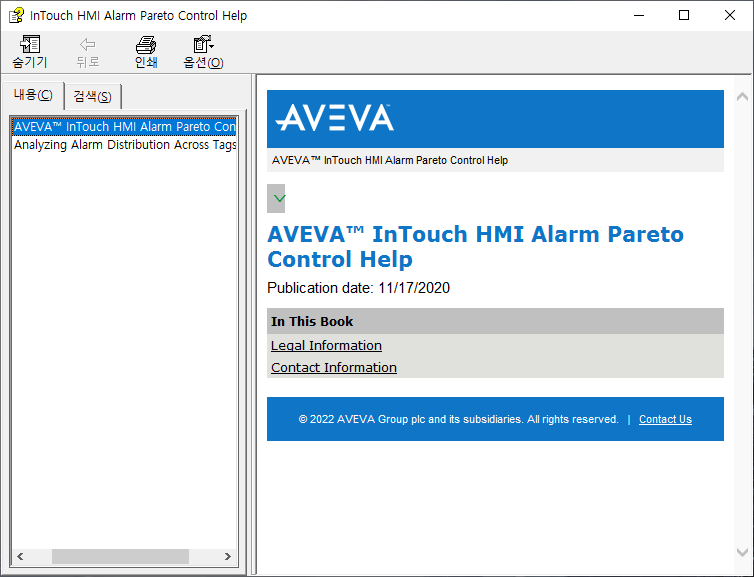Close the InTouch help window
This screenshot has width=754, height=577.
(x=729, y=15)
